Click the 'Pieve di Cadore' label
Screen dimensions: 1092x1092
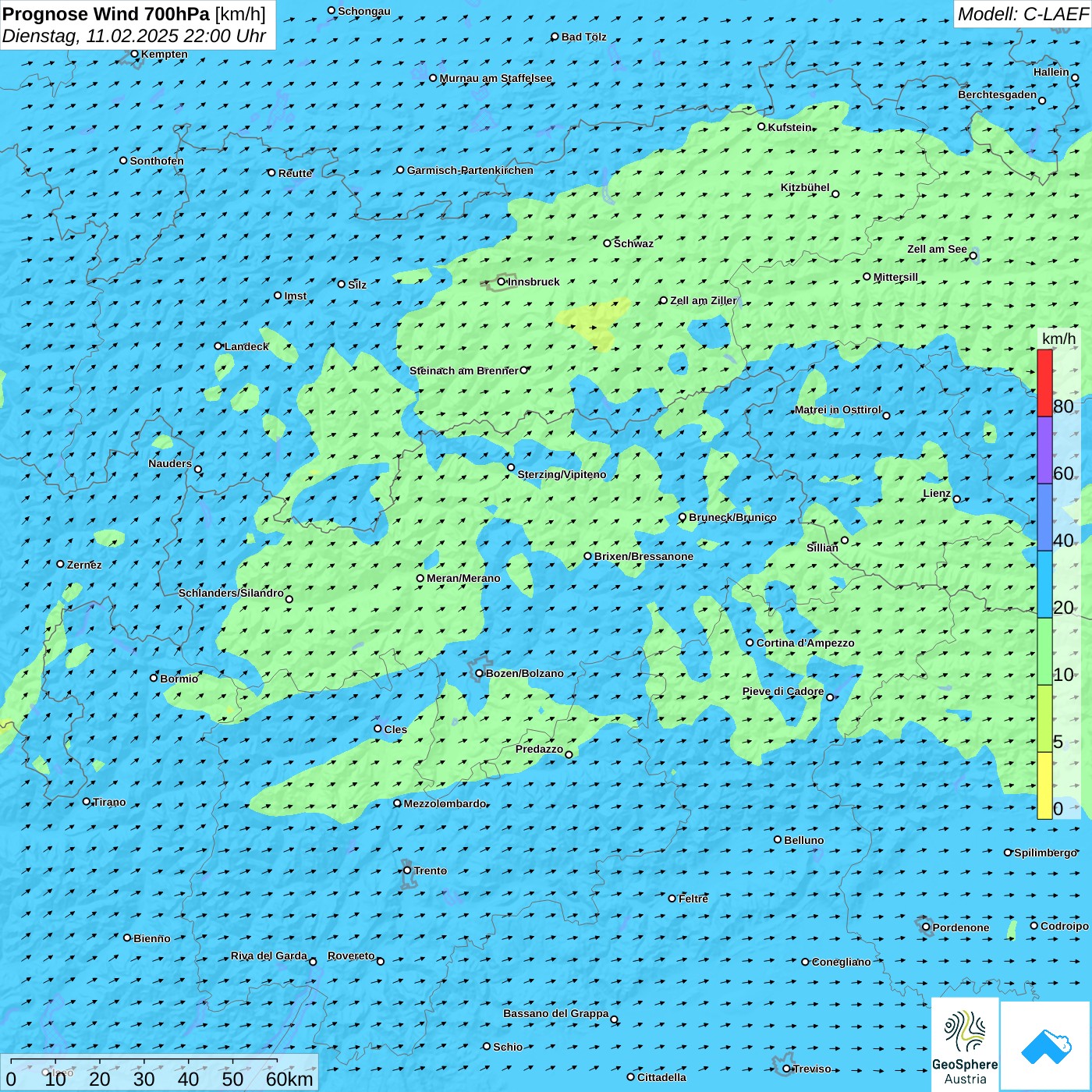click(x=783, y=691)
